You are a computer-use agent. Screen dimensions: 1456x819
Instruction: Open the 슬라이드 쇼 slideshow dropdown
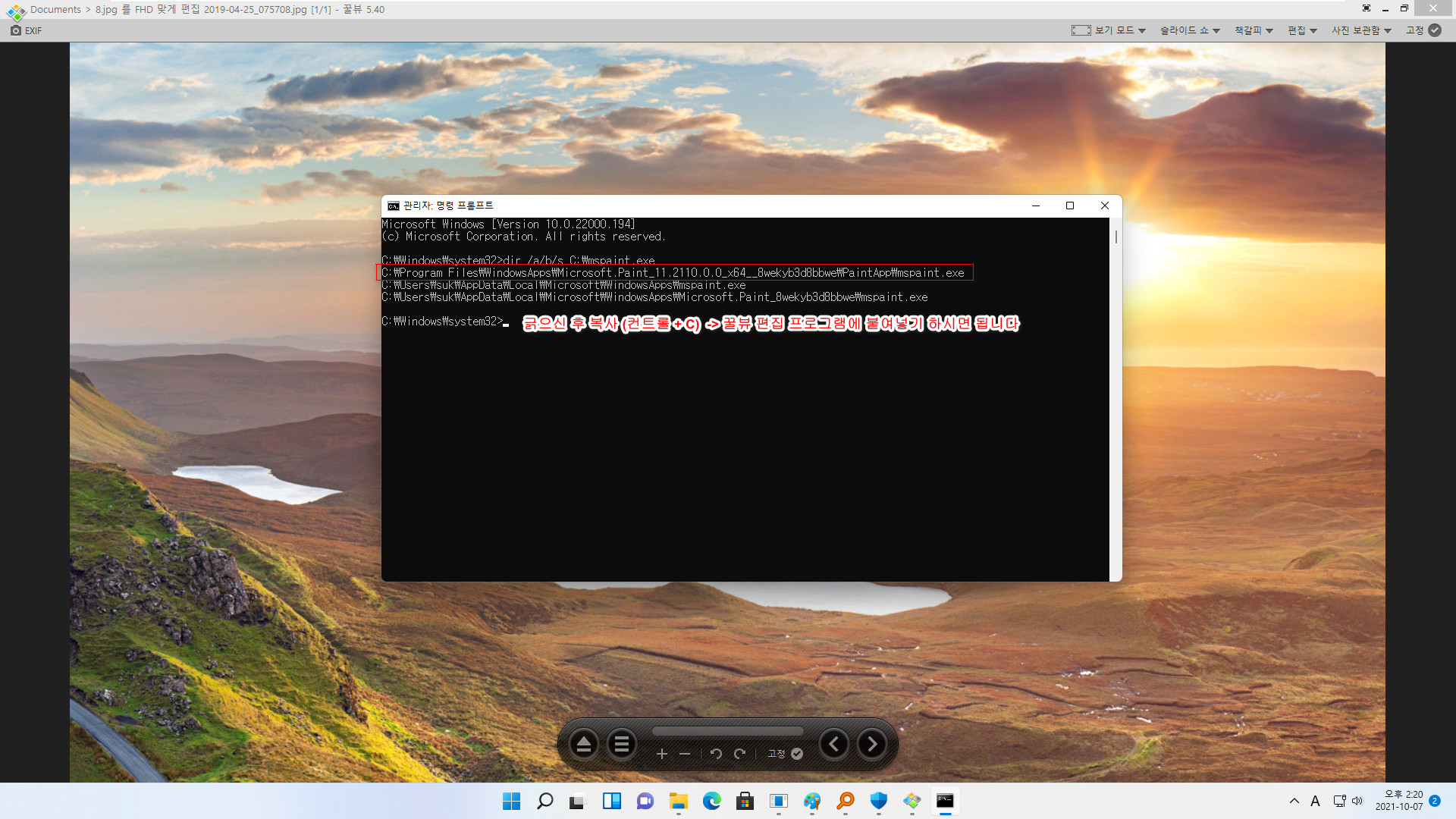pos(1190,30)
